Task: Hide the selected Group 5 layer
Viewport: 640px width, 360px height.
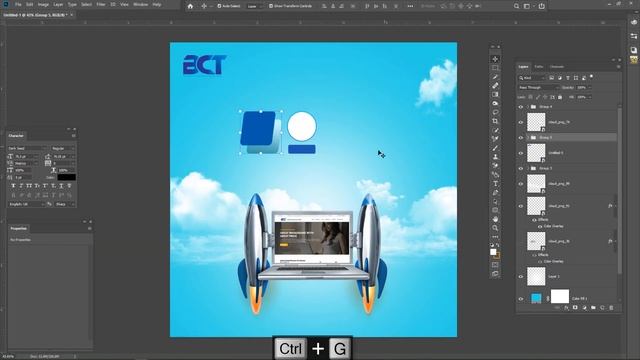Action: pyautogui.click(x=520, y=138)
